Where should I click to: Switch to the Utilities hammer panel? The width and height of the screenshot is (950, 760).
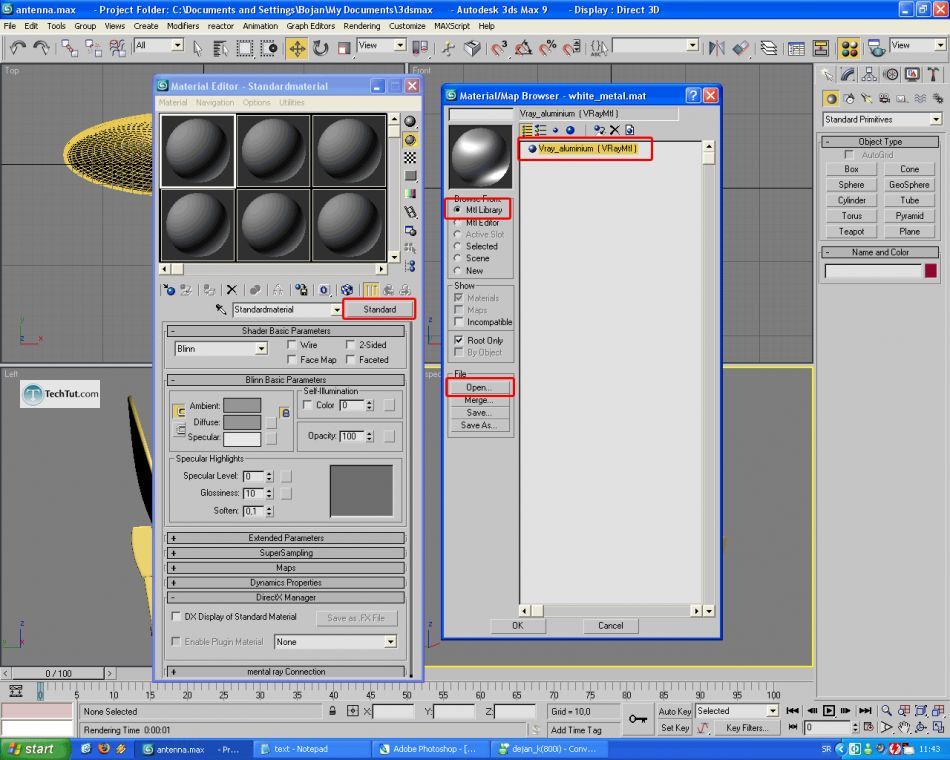pos(933,75)
